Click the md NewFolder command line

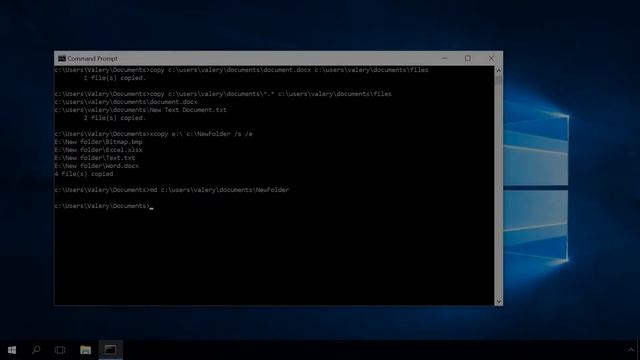(x=172, y=190)
